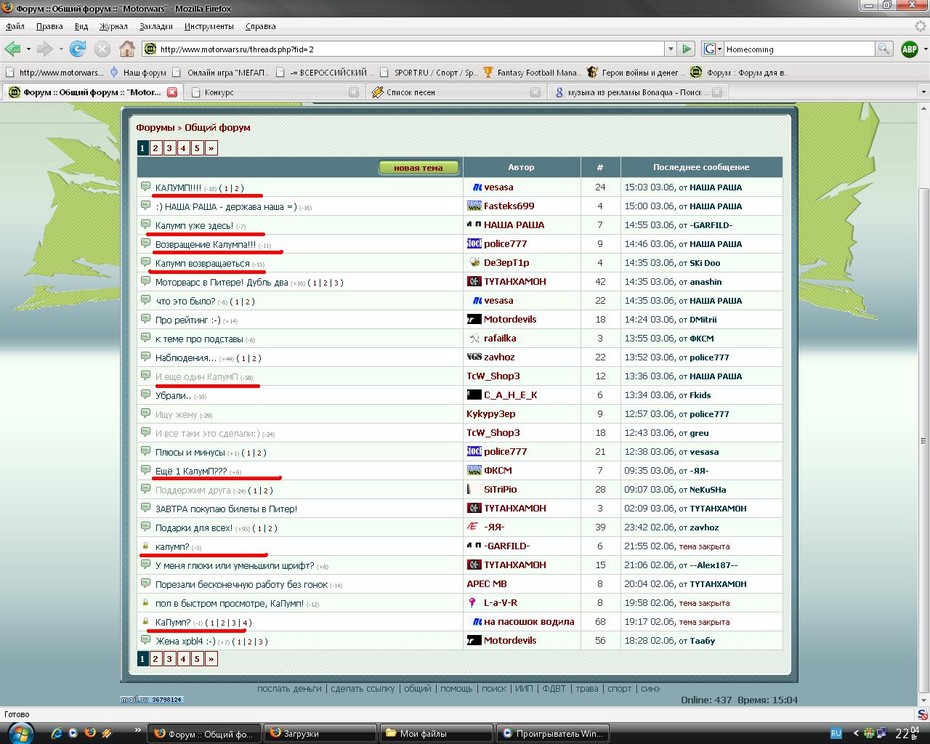Open the Back button history dropdown arrow
This screenshot has width=930, height=744.
pyautogui.click(x=28, y=49)
